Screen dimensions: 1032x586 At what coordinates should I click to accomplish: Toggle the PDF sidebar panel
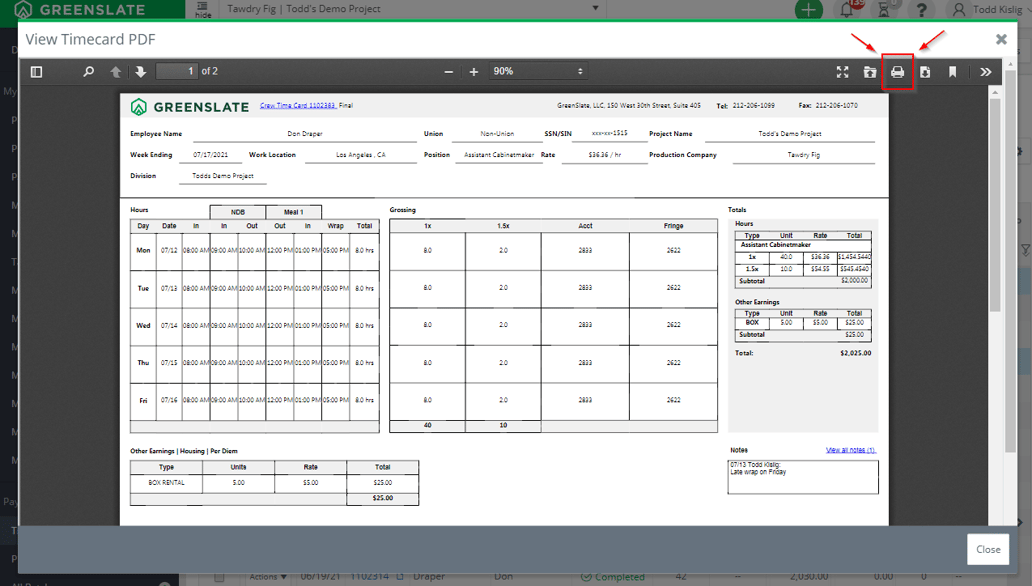tap(37, 72)
